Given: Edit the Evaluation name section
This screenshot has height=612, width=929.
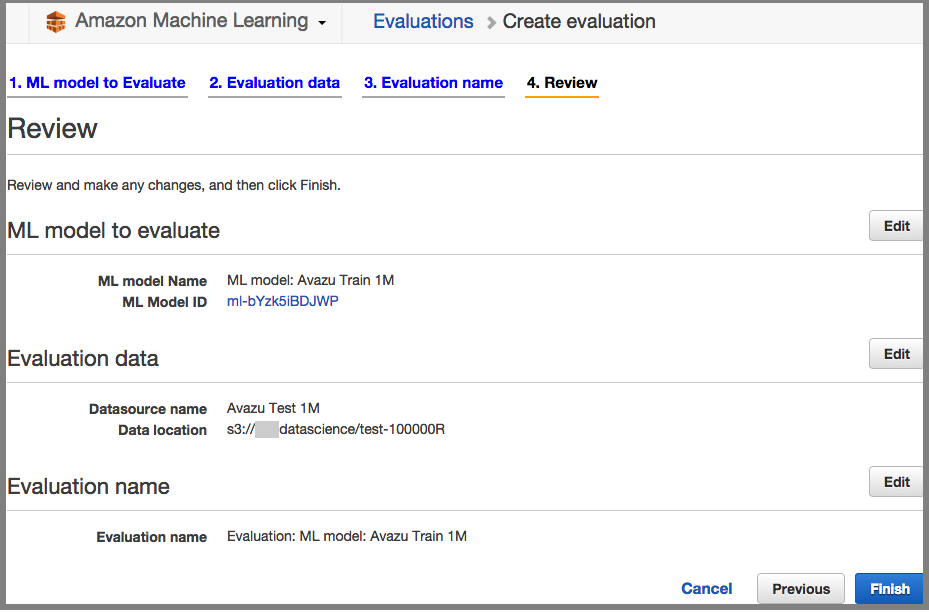Looking at the screenshot, I should tap(896, 482).
